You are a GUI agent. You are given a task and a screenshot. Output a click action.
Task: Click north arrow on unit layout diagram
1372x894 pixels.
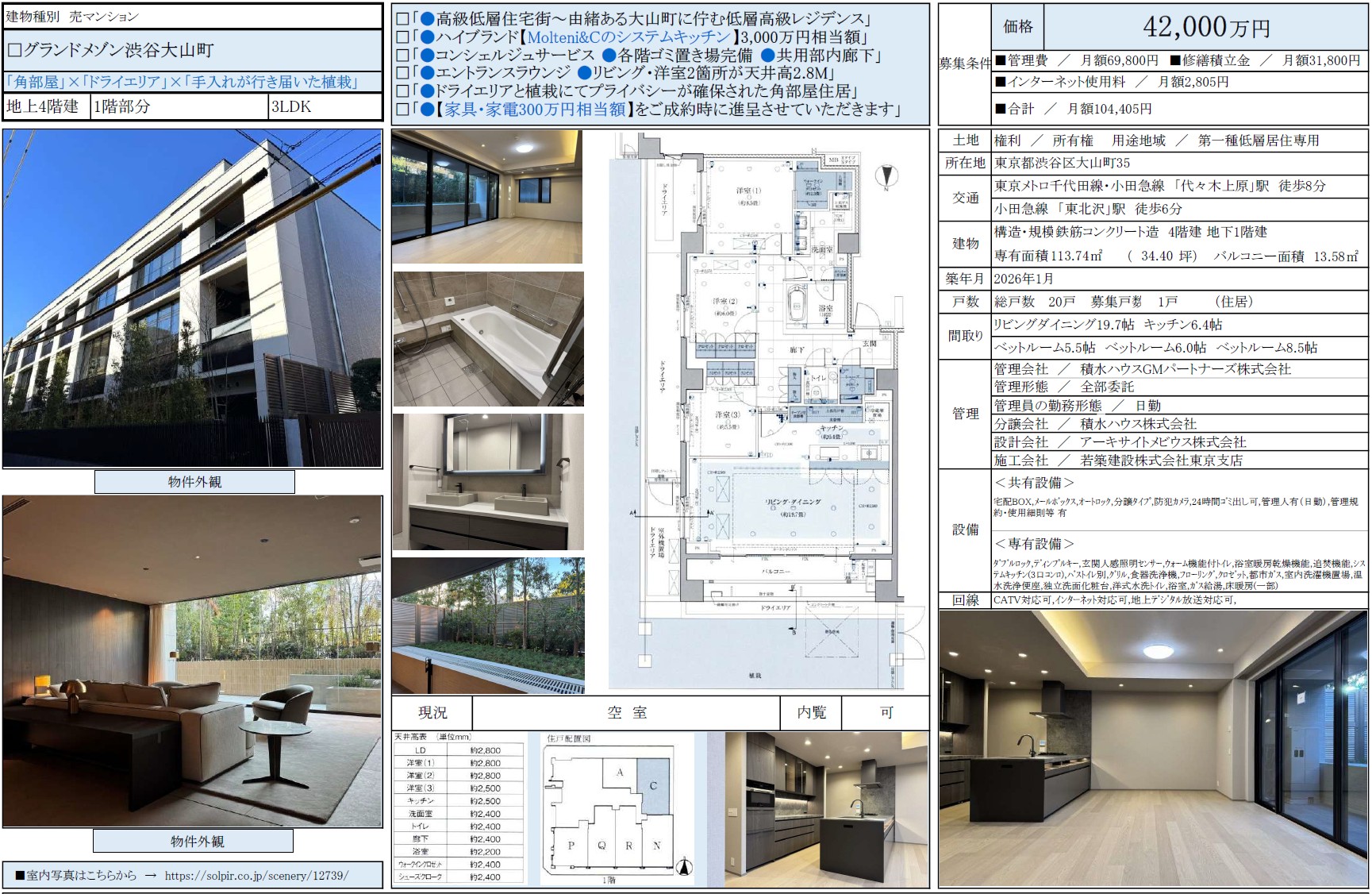coord(684,867)
